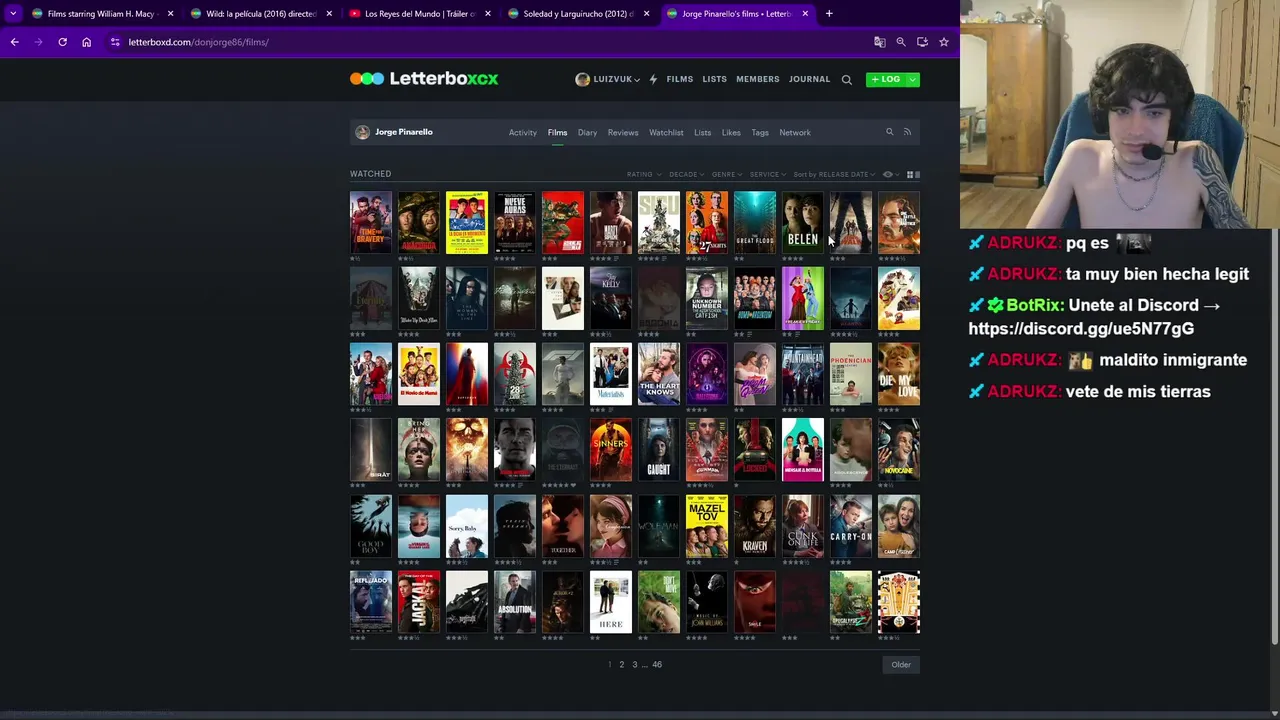Open the Diary tab
Screen dimensions: 1280x720
tap(587, 132)
